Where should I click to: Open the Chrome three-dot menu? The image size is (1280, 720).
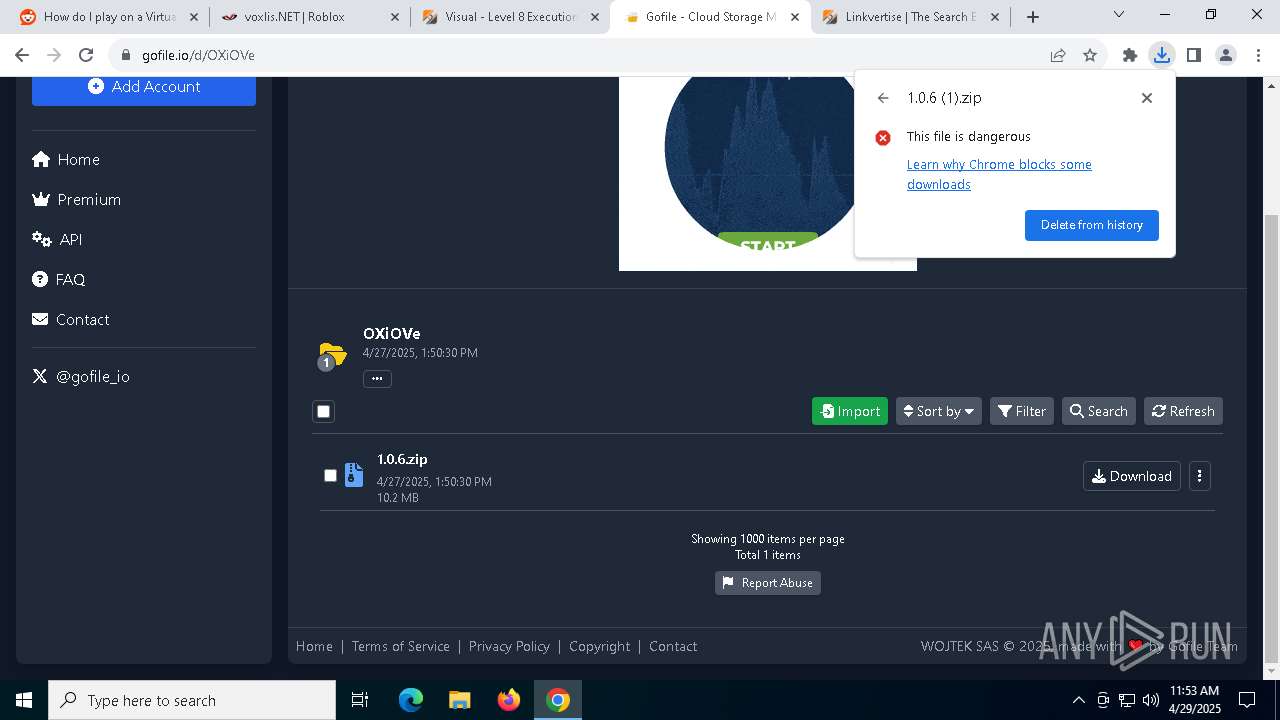click(x=1258, y=56)
